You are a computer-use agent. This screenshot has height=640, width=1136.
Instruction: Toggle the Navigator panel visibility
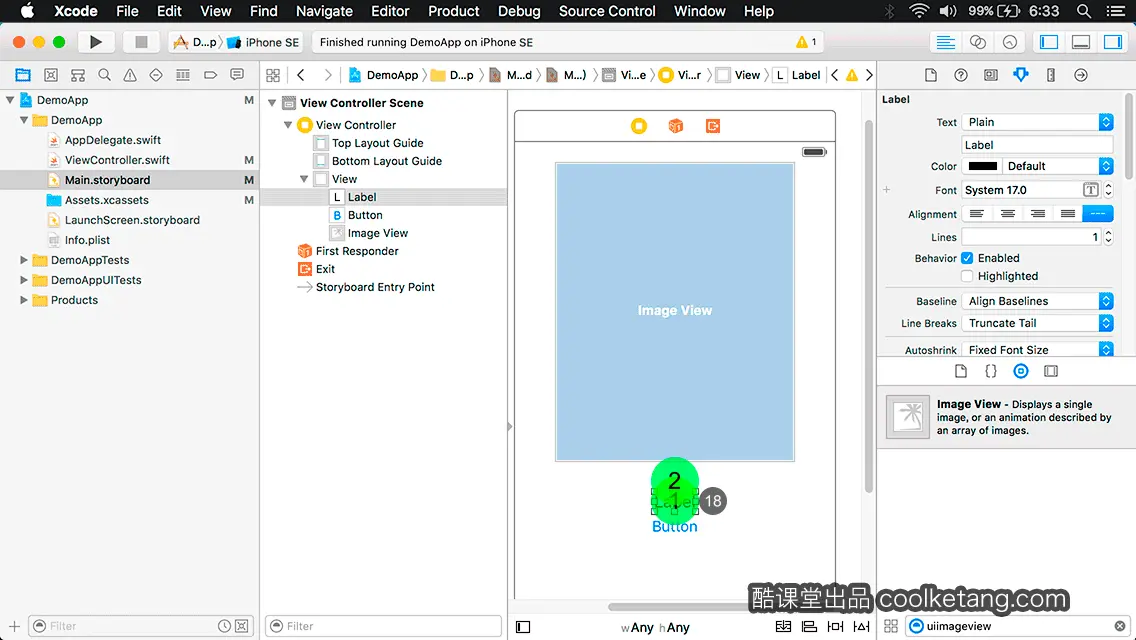[x=1048, y=42]
